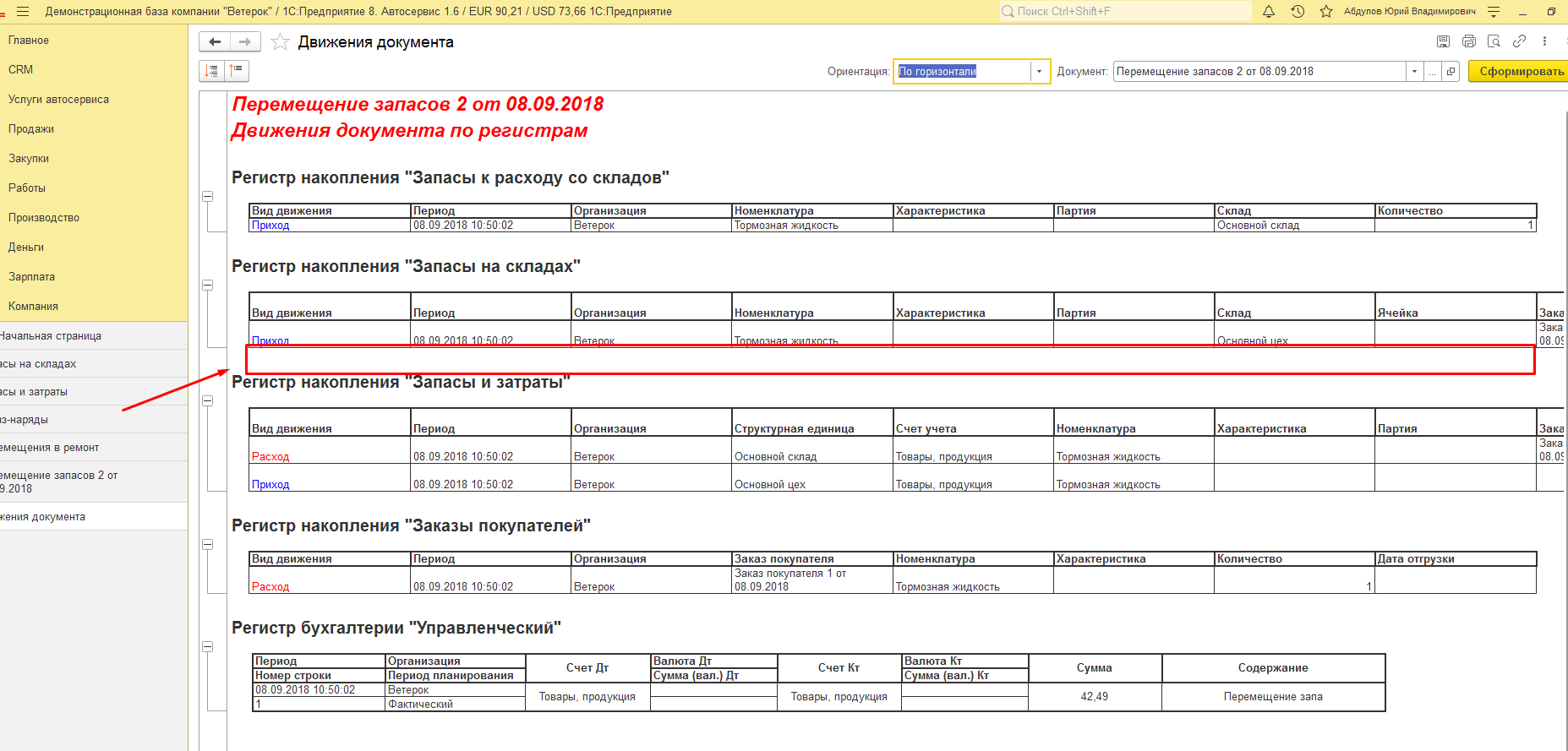
Task: Collapse the Заказы покупателей group
Action: click(x=207, y=544)
